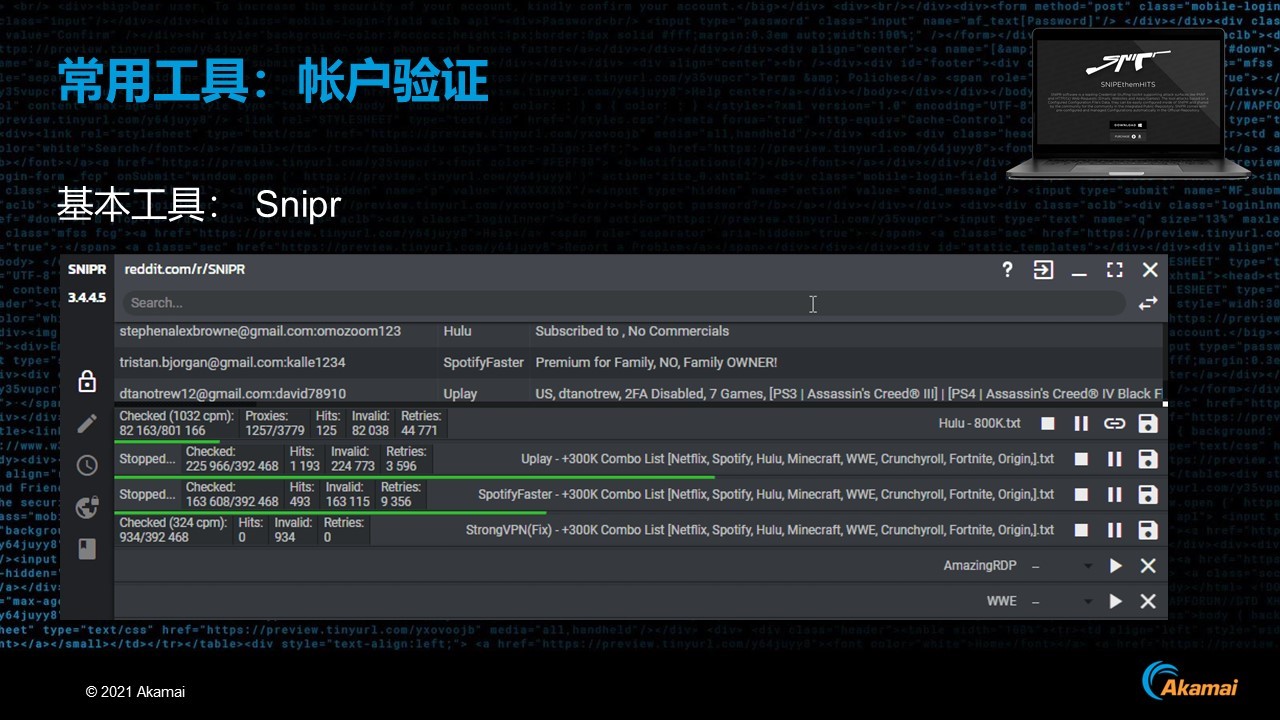Pause the Hulu - 800K.txt checking job
Image resolution: width=1280 pixels, height=720 pixels.
pyautogui.click(x=1081, y=423)
